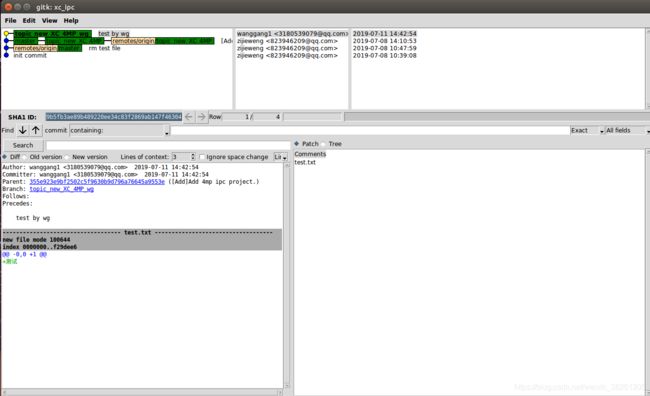Click the SHA1 ID field

pyautogui.click(x=114, y=117)
